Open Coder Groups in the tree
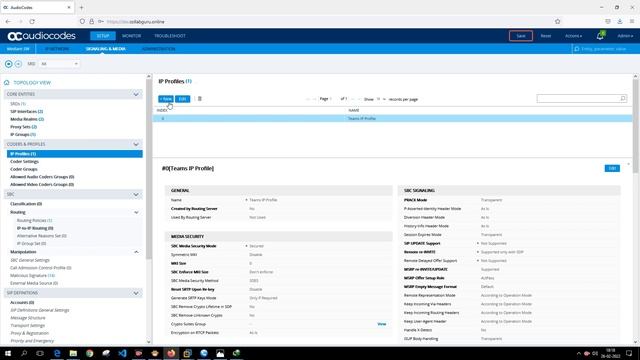Image resolution: width=640 pixels, height=360 pixels. (x=24, y=169)
